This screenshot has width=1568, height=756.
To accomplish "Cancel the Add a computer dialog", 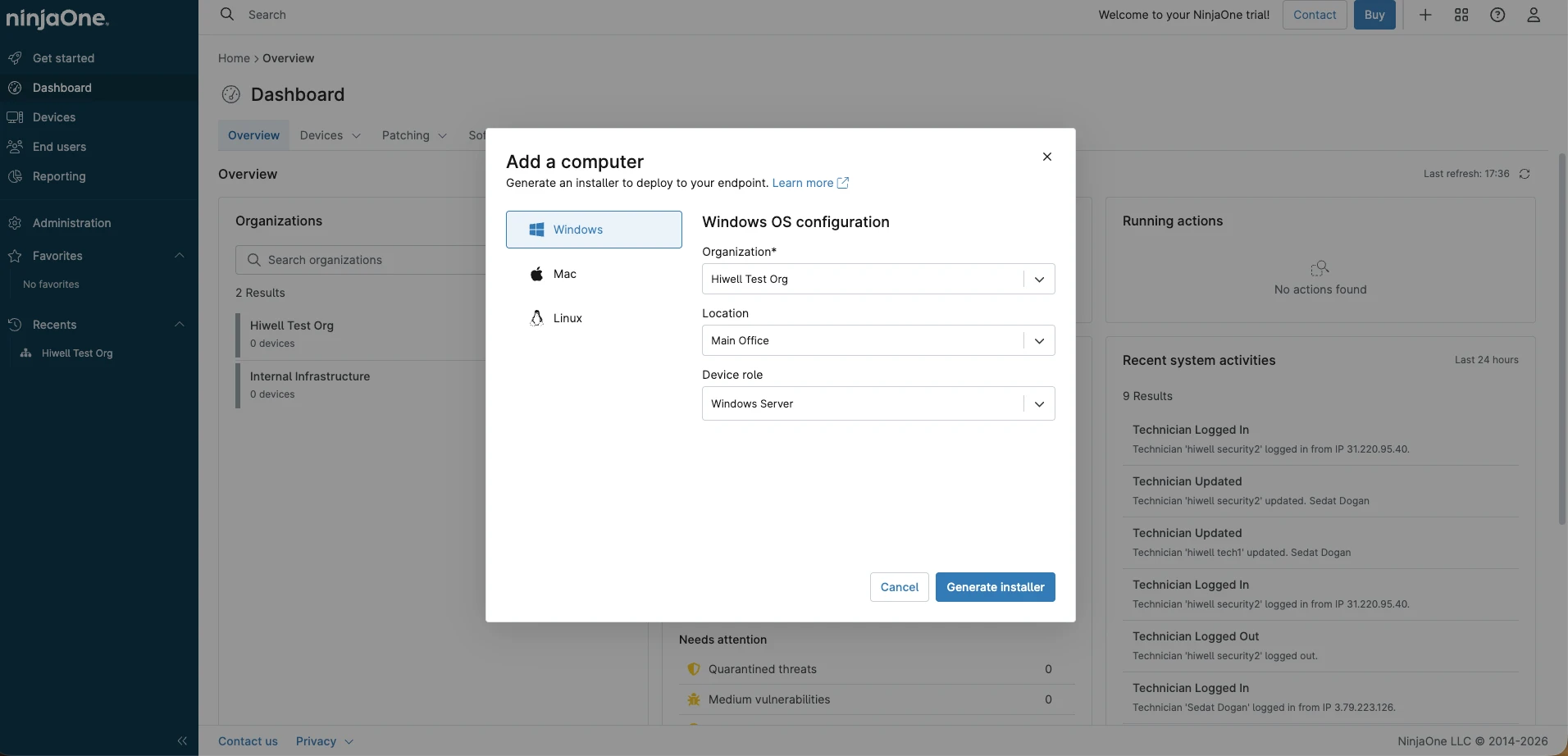I will 900,587.
